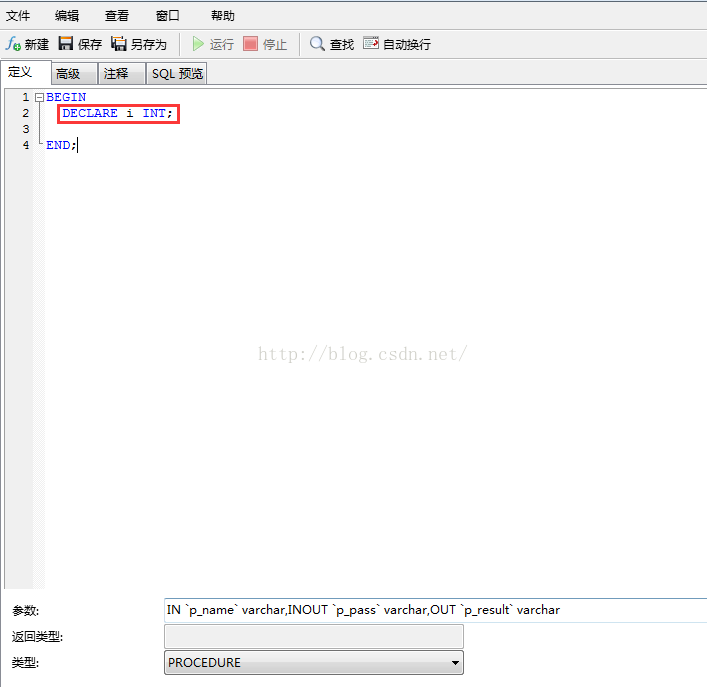
Task: Switch to the 定义 (Definition) tab
Action: [26, 72]
